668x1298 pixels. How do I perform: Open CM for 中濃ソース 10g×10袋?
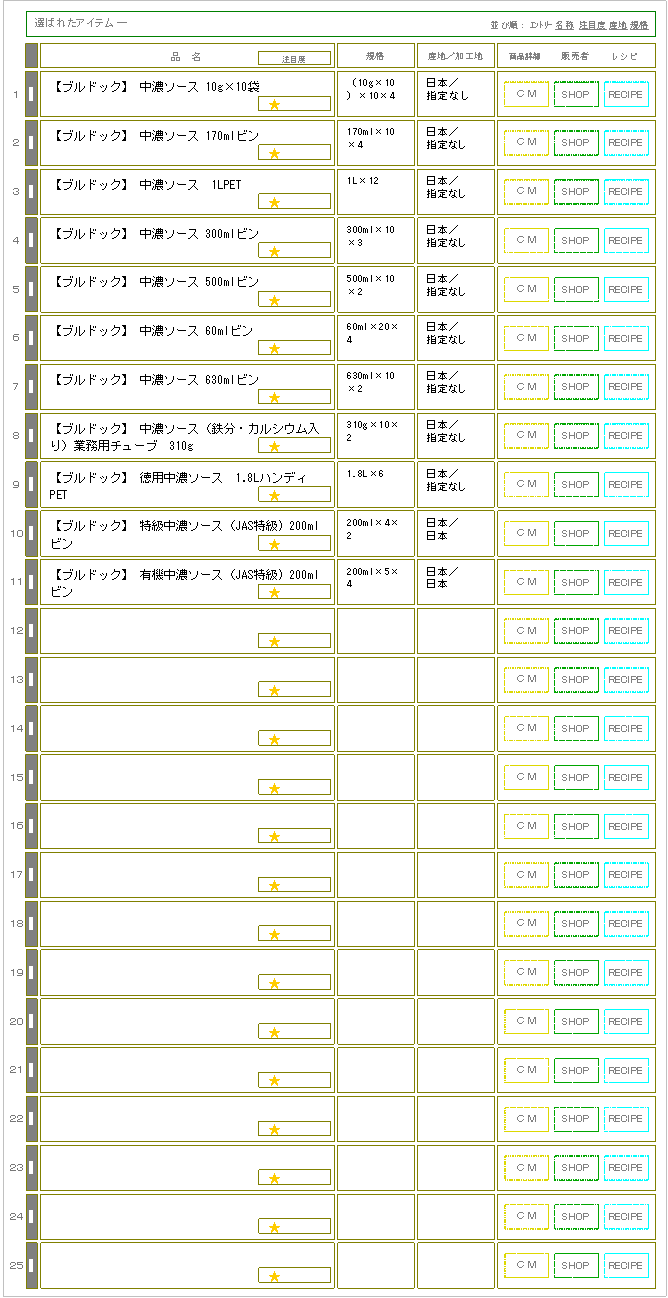[x=526, y=94]
